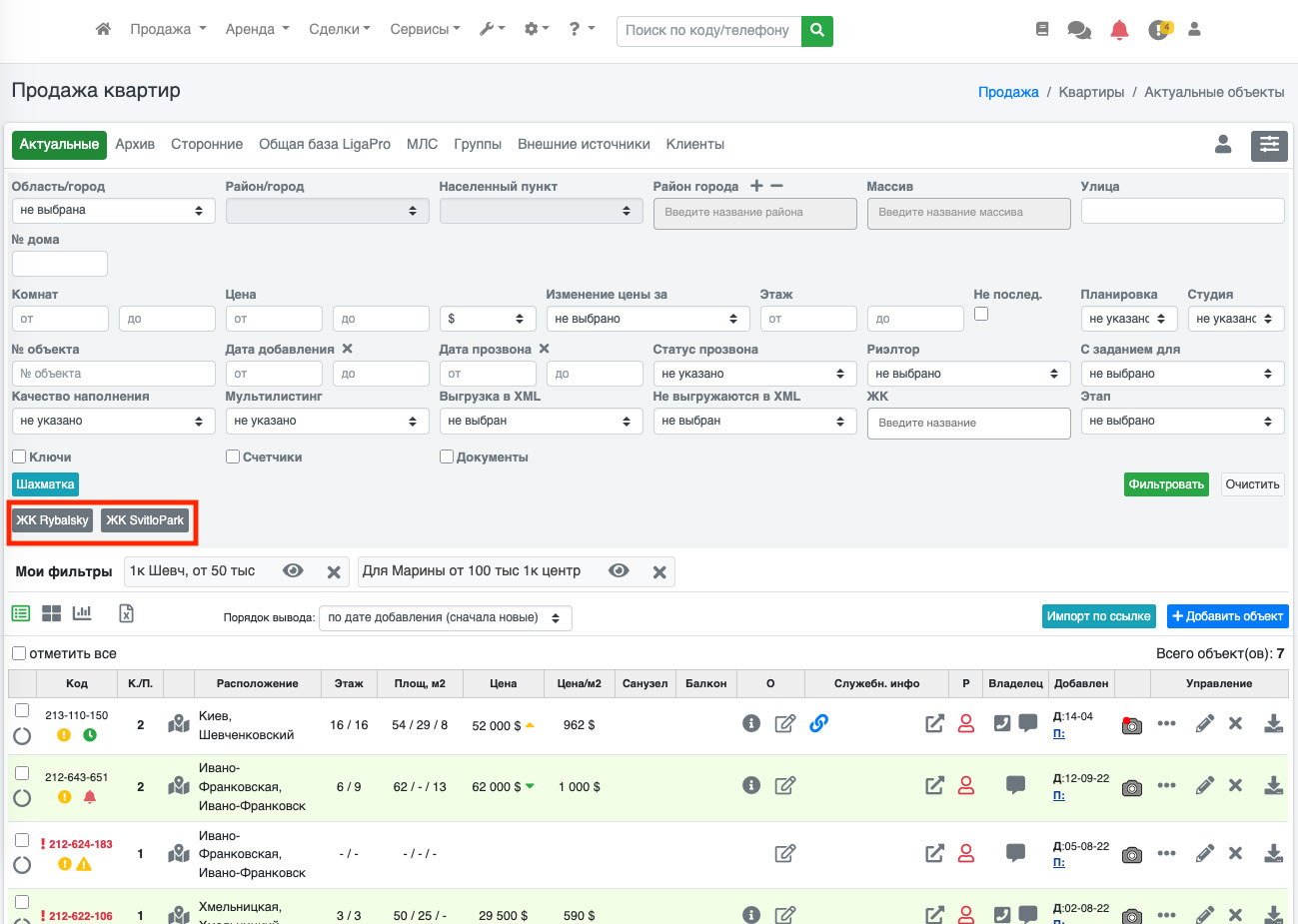
Task: Toggle filter sliders panel button
Action: tap(1269, 145)
